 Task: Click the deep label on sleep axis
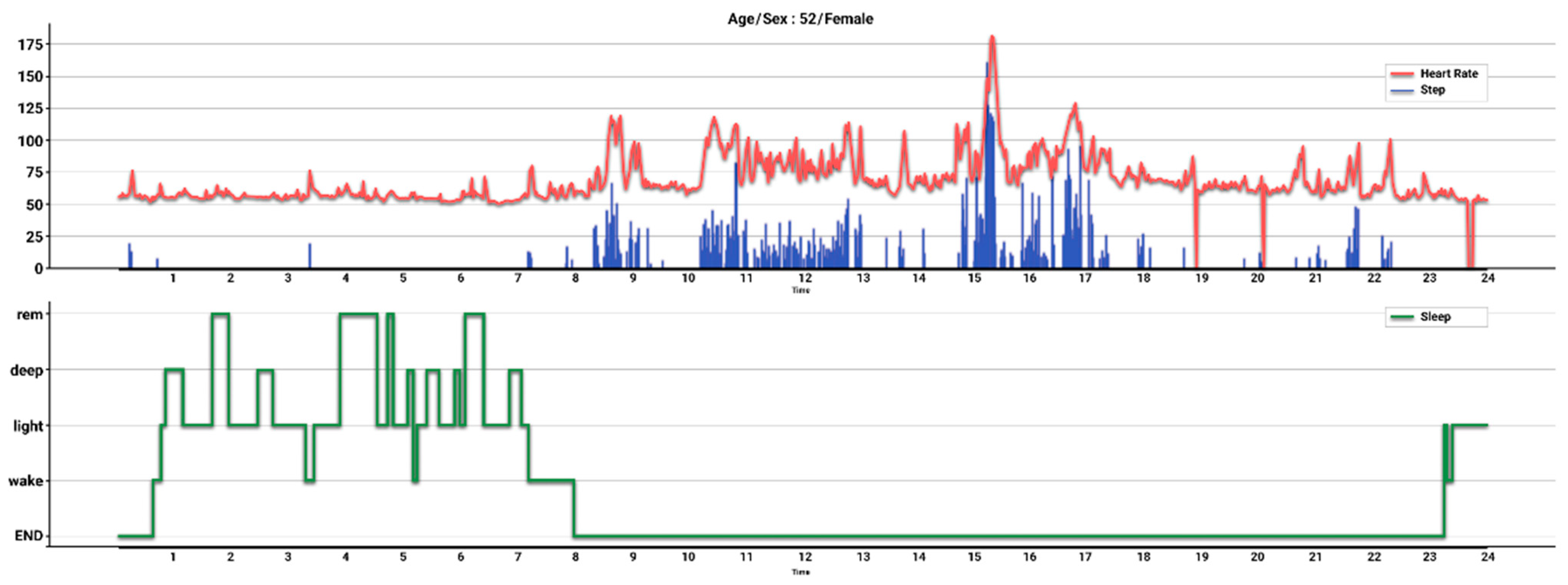(26, 370)
